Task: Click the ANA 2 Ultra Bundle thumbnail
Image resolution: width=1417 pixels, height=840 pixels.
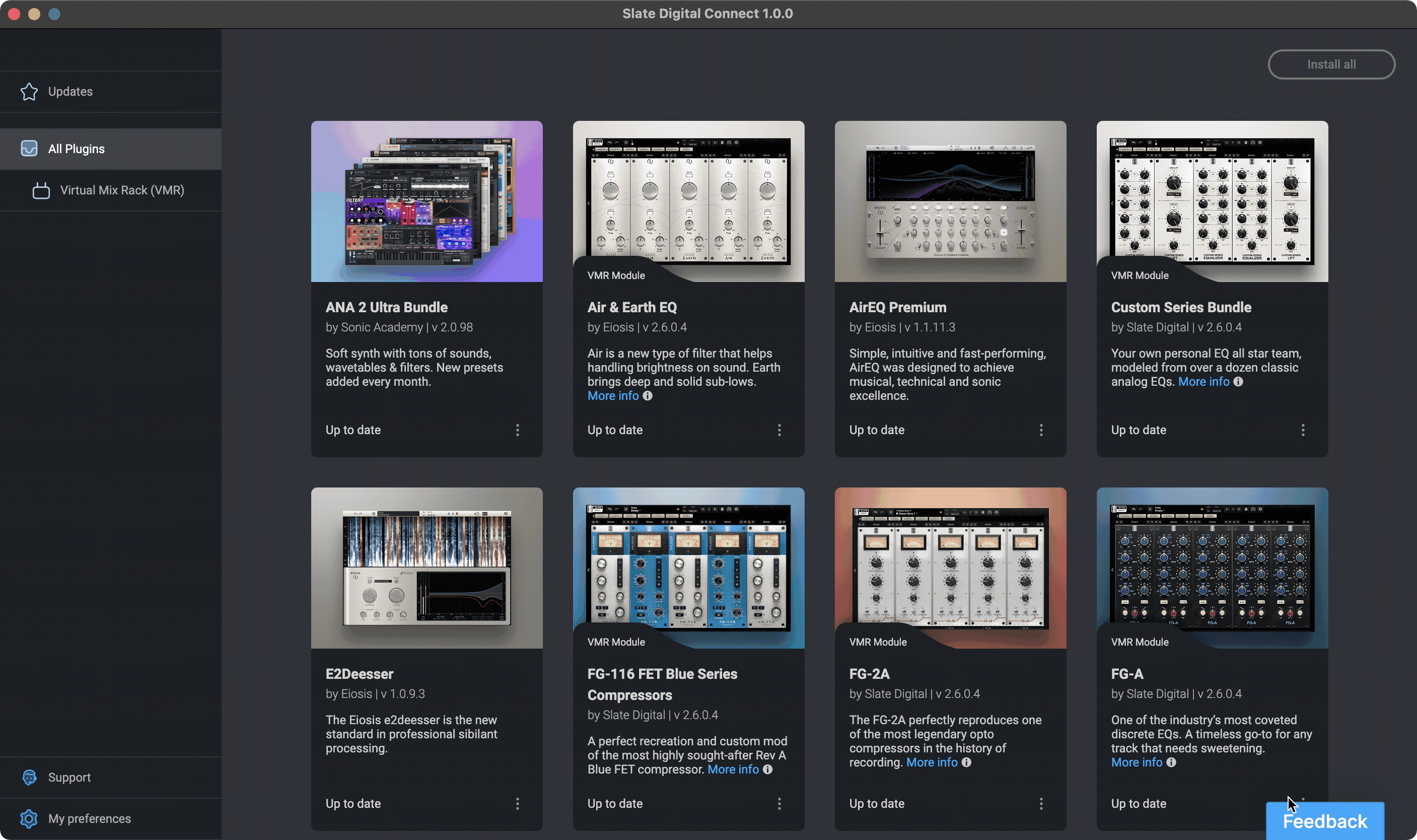Action: 427,201
